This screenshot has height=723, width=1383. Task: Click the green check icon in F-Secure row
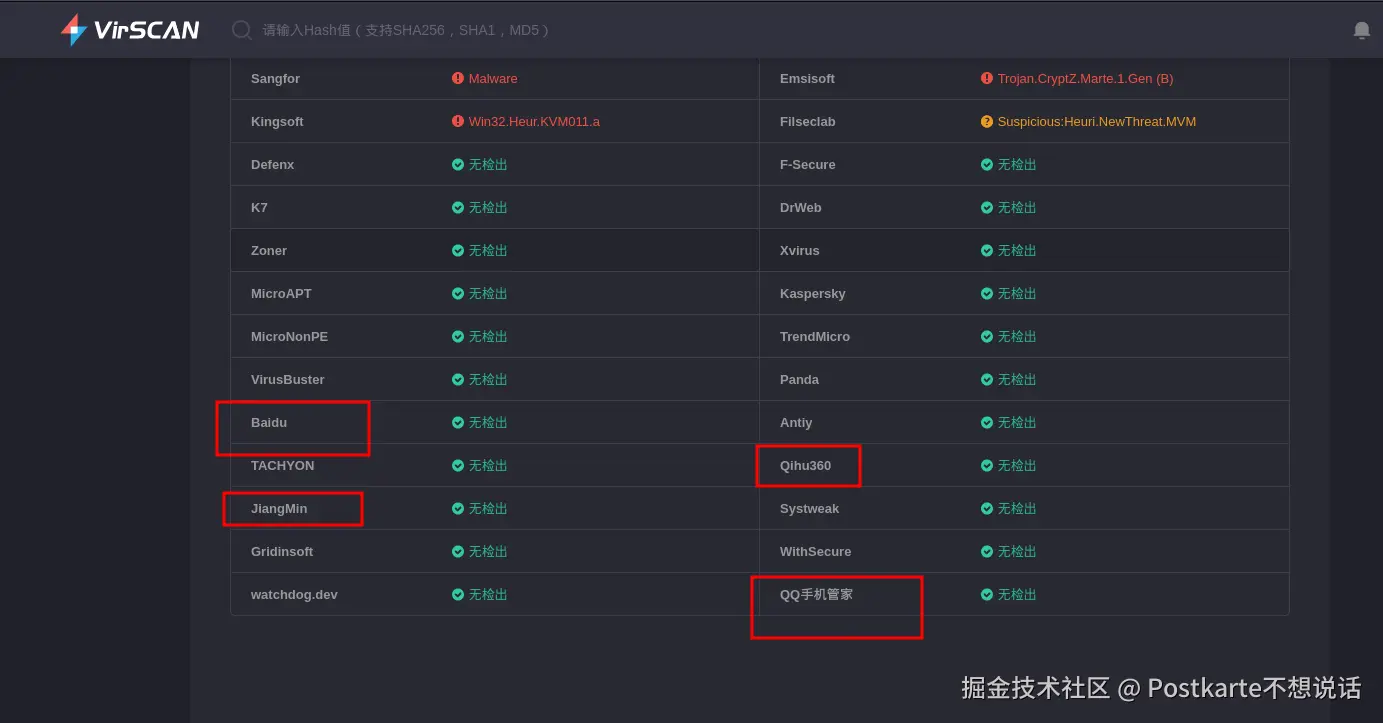tap(986, 164)
